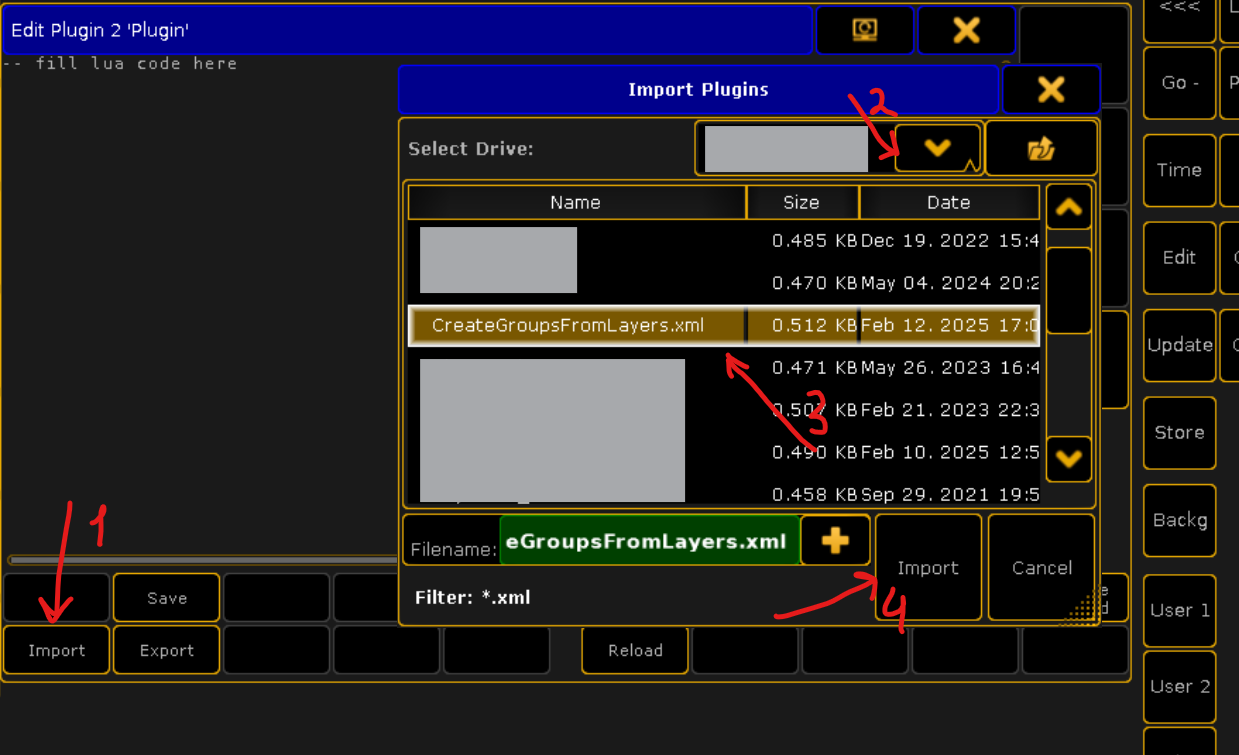1239x755 pixels.
Task: Click the file list scroll-down arrow
Action: (x=1068, y=459)
